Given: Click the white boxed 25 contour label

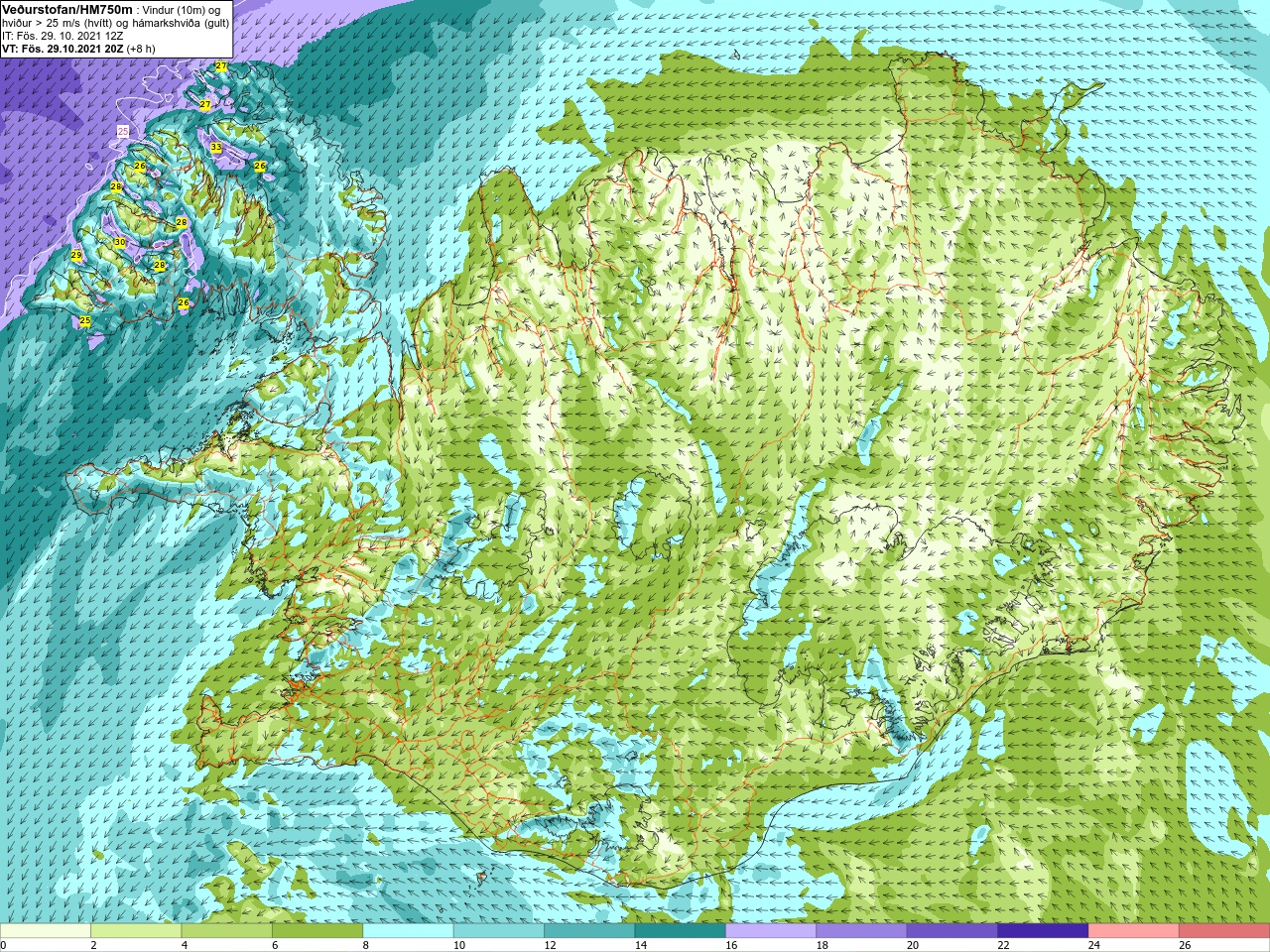Looking at the screenshot, I should (x=123, y=131).
